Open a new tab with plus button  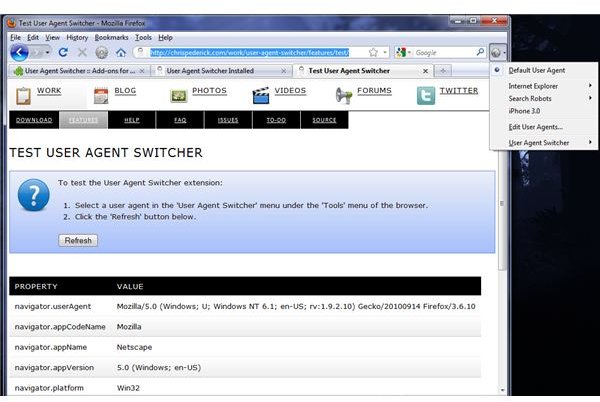[x=443, y=71]
